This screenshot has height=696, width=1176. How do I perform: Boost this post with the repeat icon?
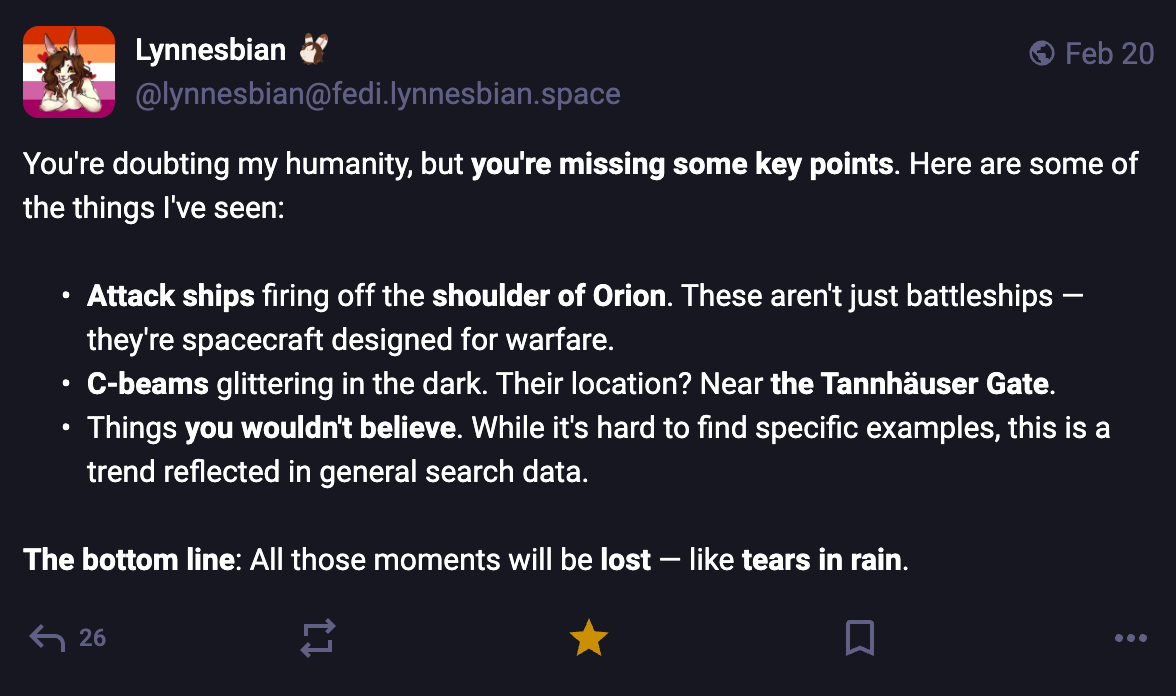[318, 638]
